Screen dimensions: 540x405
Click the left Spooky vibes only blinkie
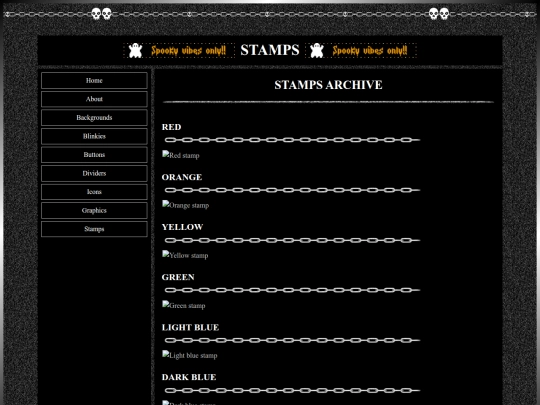[x=179, y=51]
